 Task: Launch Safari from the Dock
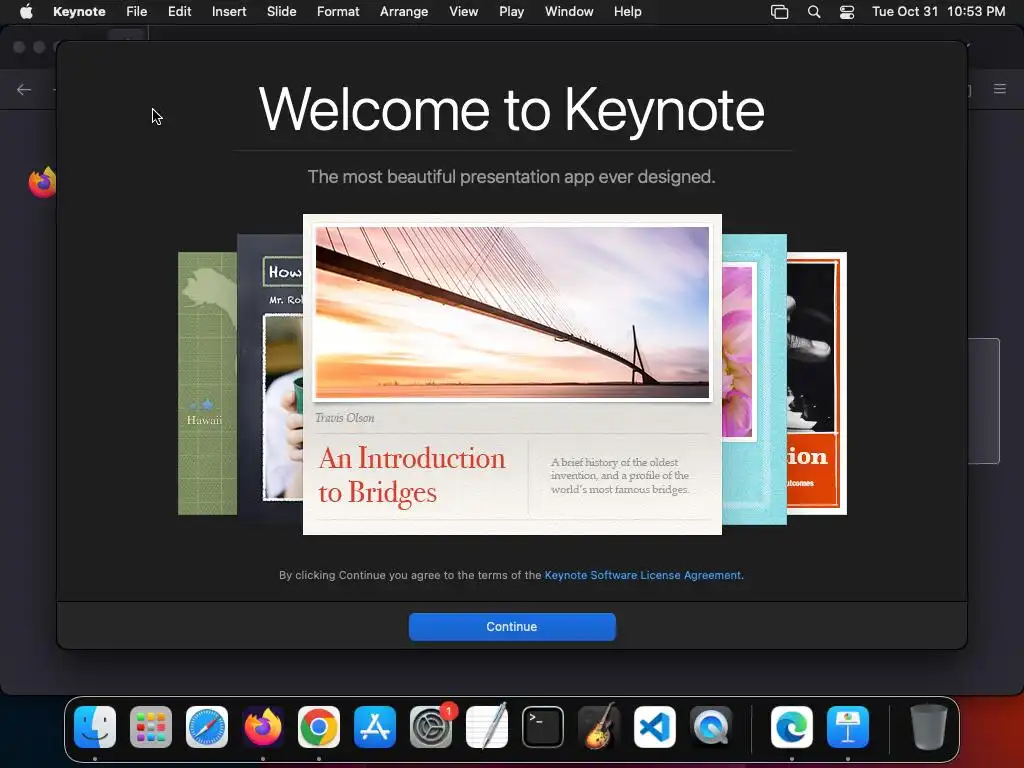207,727
